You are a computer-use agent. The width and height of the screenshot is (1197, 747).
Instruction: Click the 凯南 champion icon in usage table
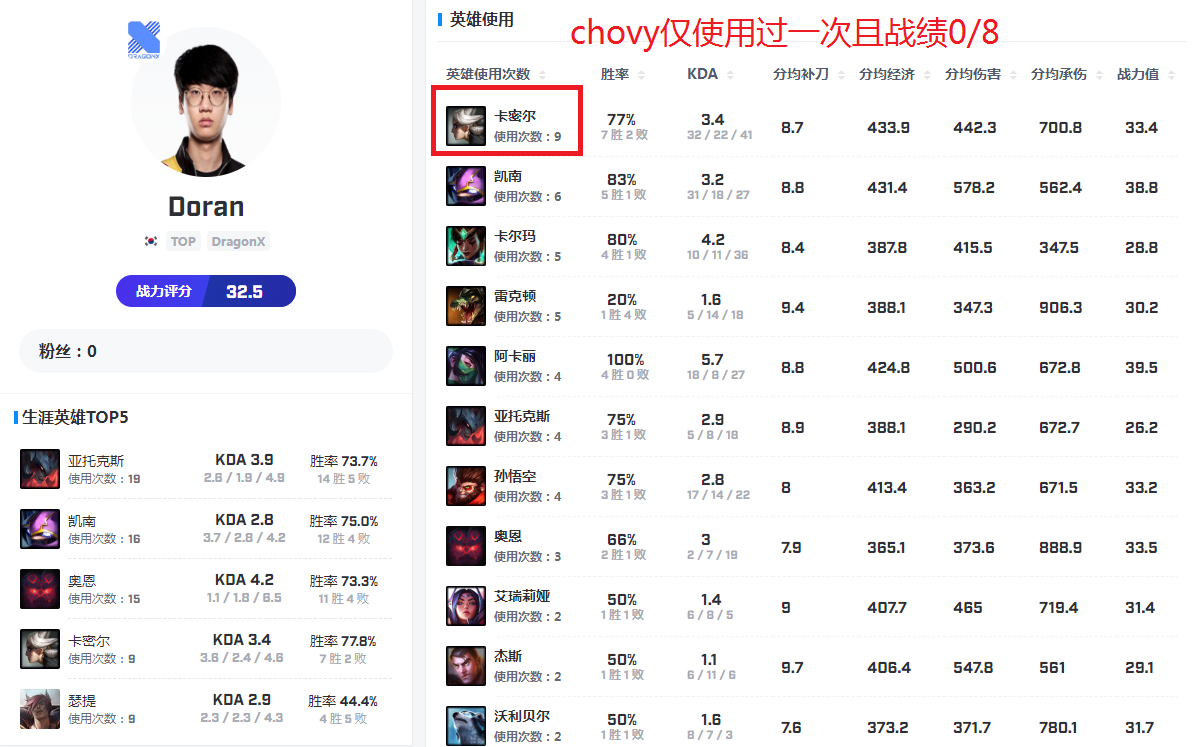[466, 186]
